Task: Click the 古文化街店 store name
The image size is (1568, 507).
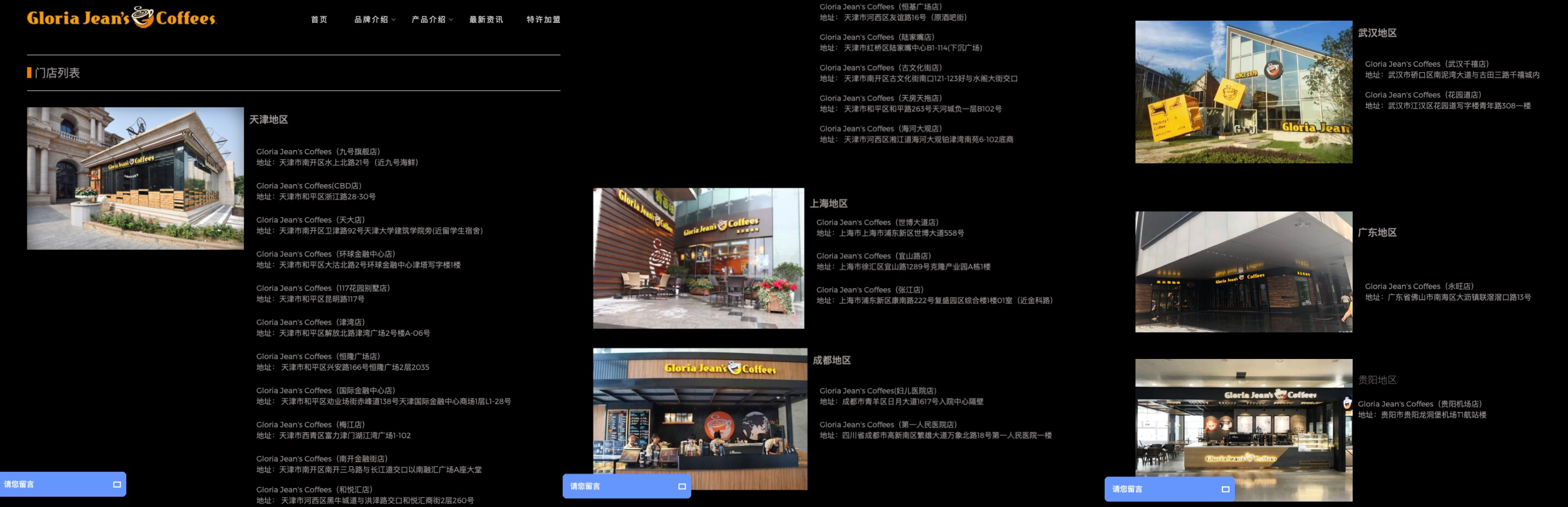Action: pos(881,67)
